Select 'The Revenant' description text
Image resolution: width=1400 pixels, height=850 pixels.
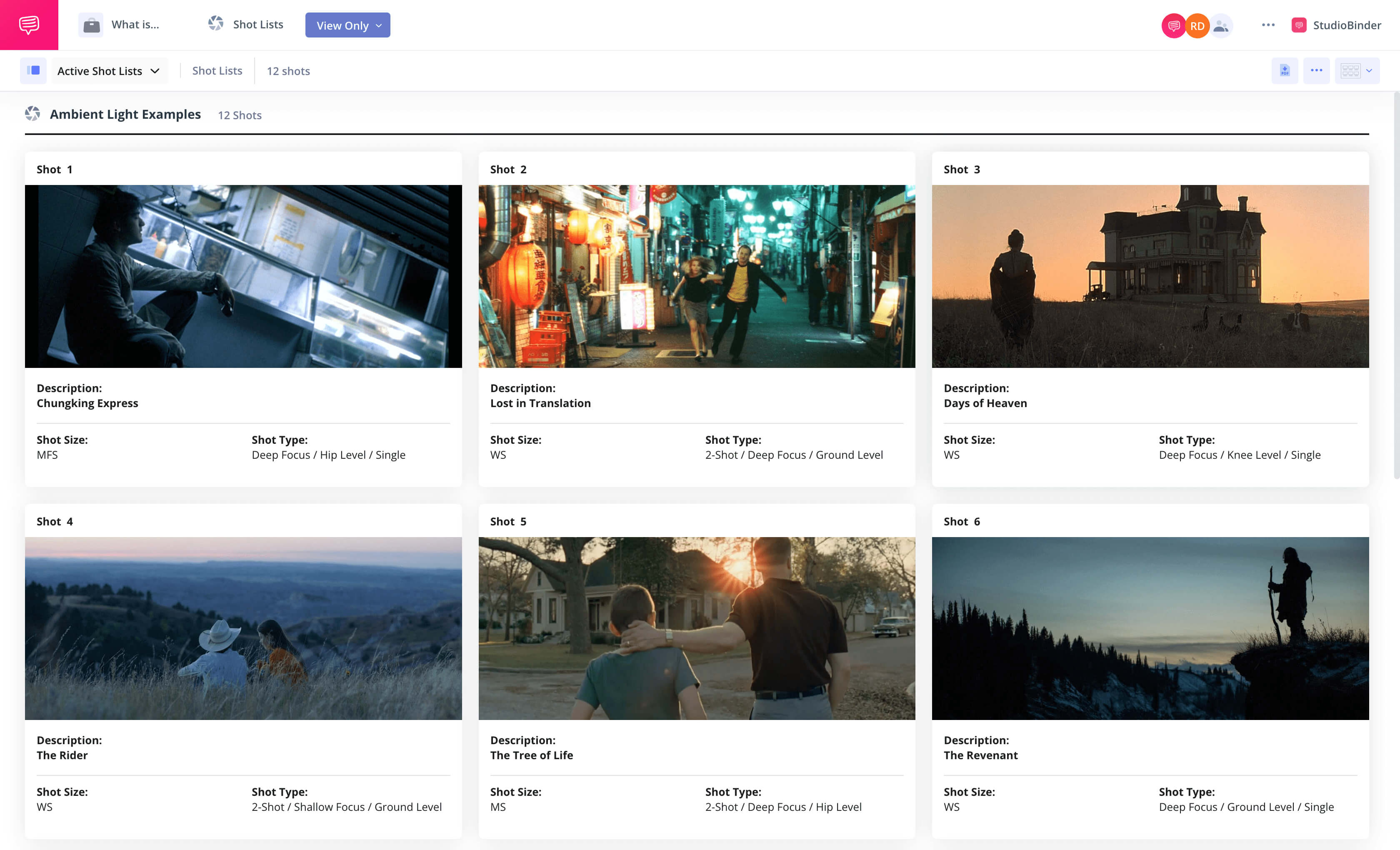click(981, 755)
